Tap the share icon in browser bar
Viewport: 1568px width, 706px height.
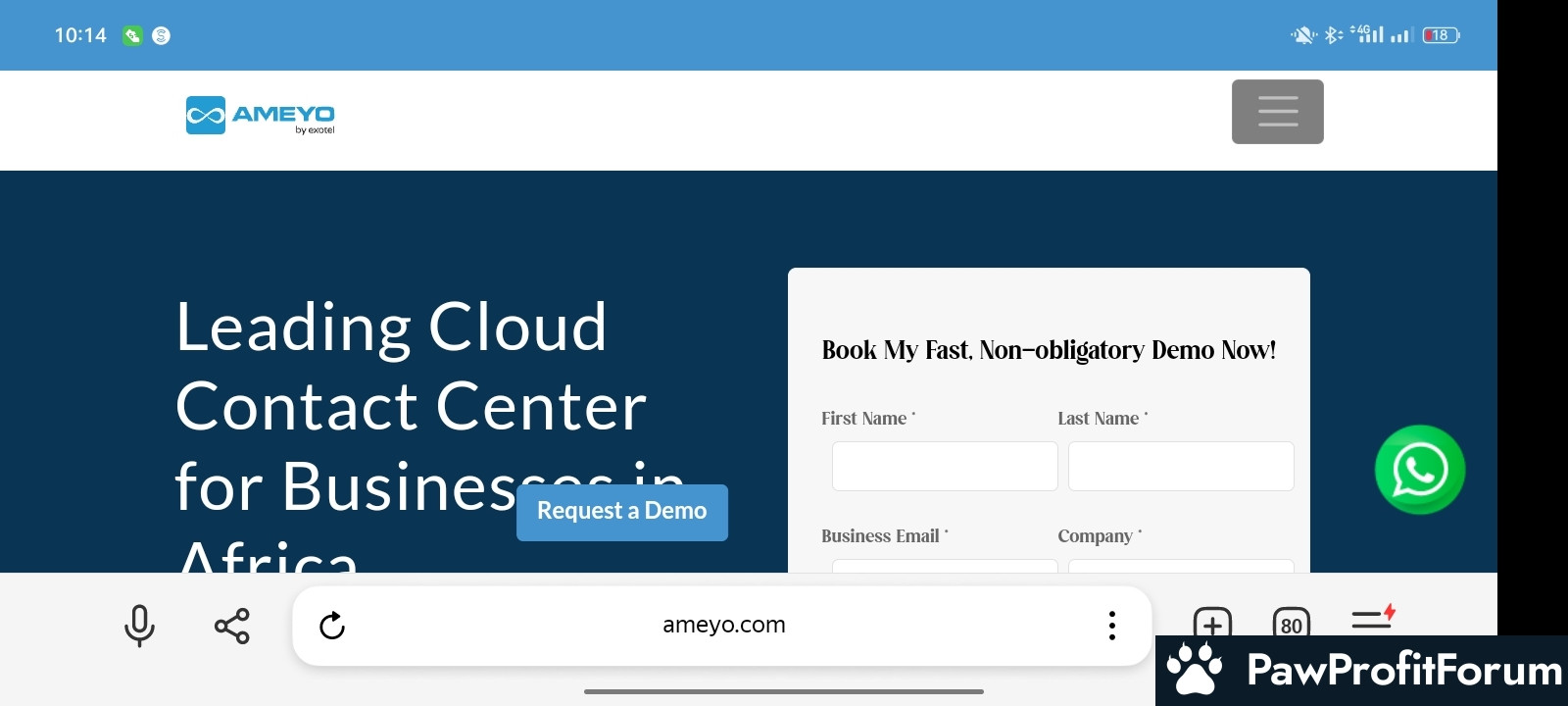232,626
